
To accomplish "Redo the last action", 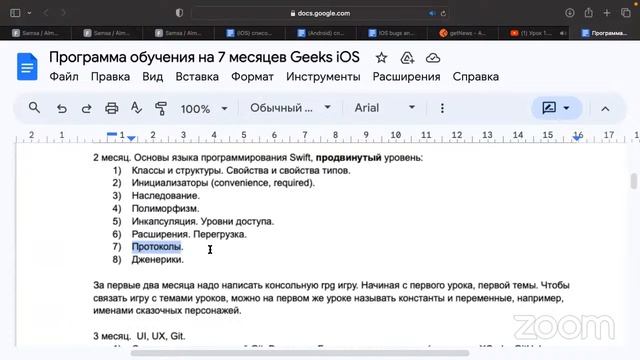I will click(87, 109).
